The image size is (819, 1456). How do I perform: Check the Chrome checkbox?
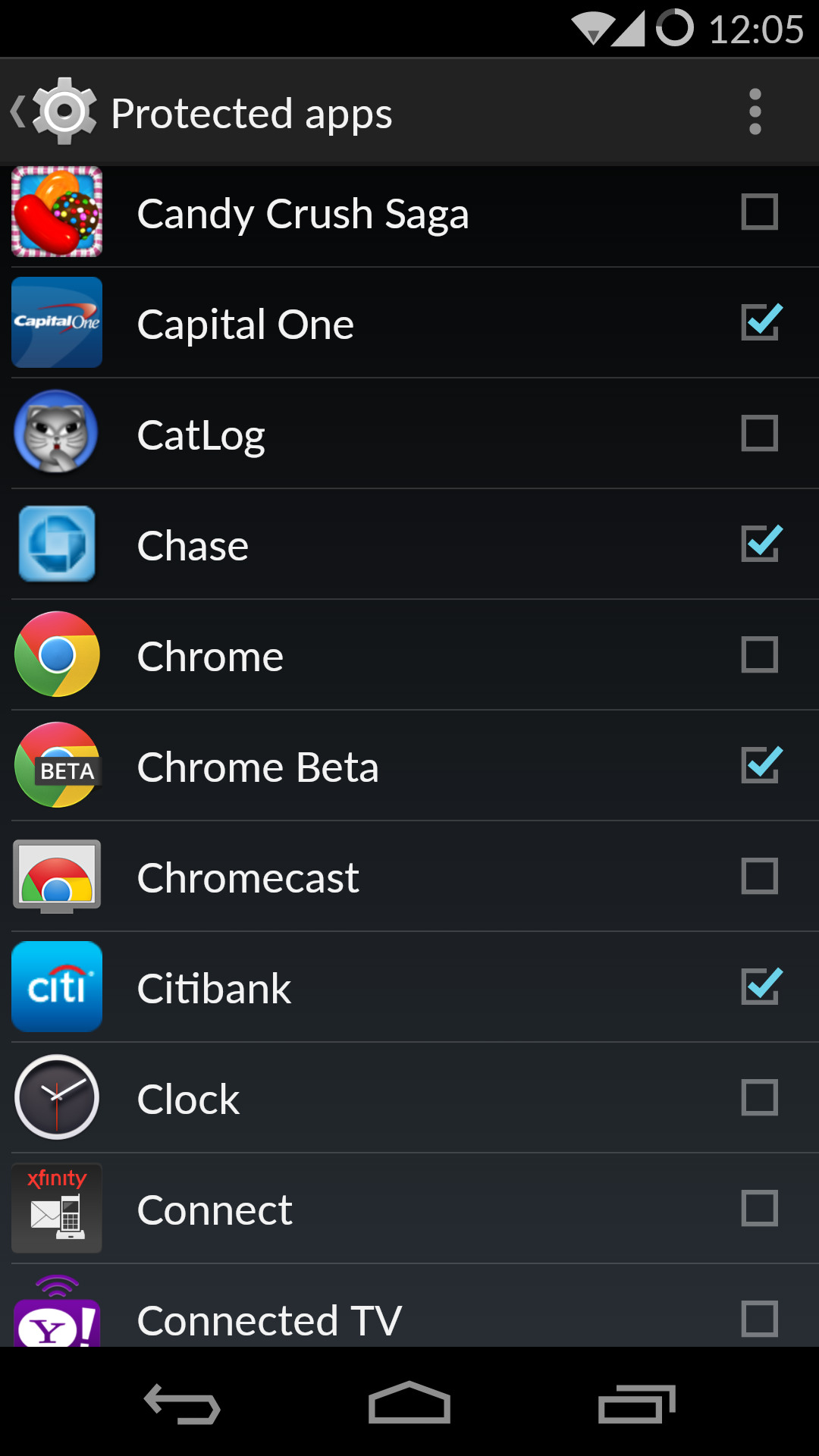click(760, 654)
